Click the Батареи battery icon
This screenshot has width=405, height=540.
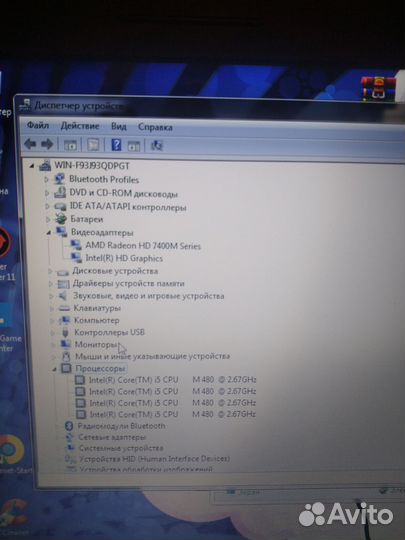tap(61, 219)
